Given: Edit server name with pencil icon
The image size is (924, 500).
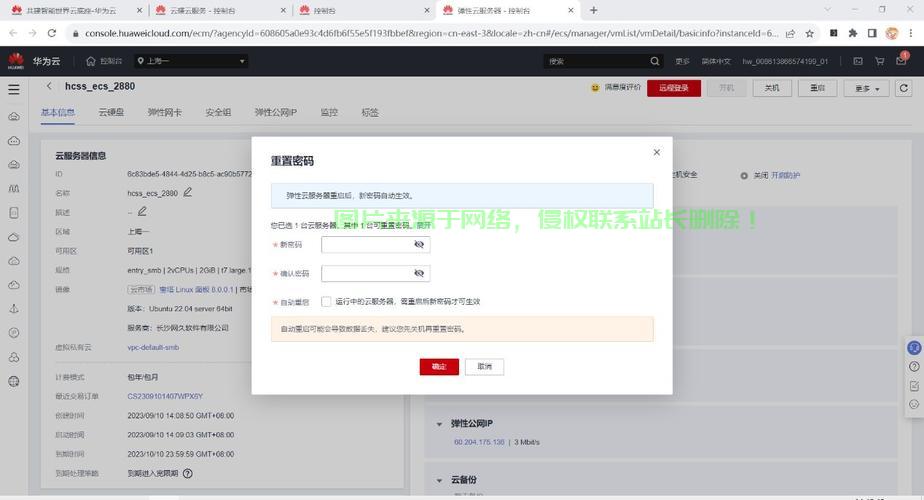Looking at the screenshot, I should point(187,192).
